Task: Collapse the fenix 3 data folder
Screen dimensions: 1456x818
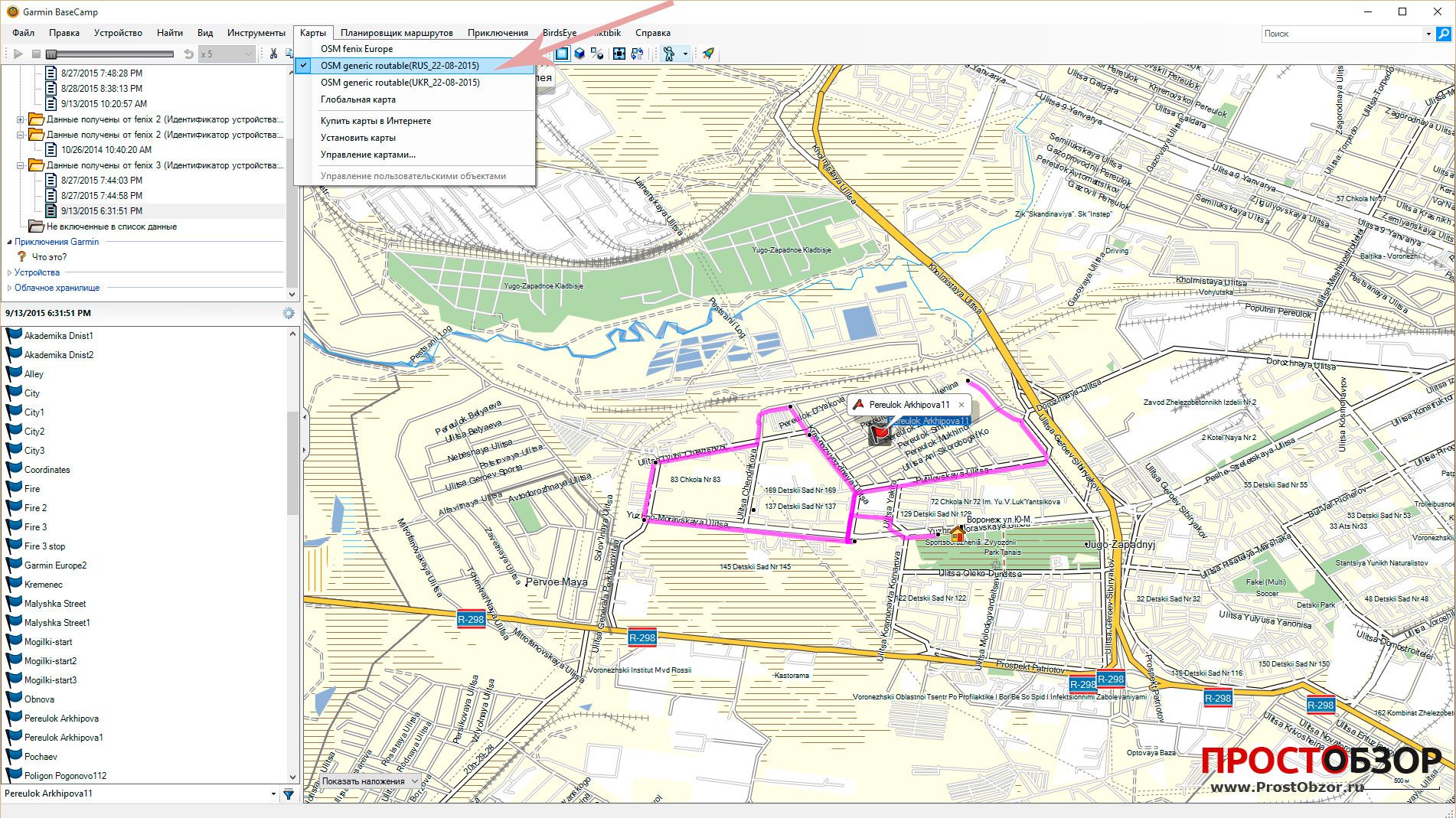Action: coord(21,165)
